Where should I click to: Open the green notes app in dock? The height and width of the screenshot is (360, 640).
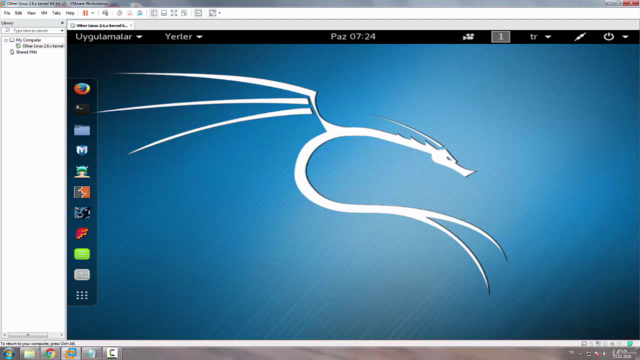click(x=82, y=254)
